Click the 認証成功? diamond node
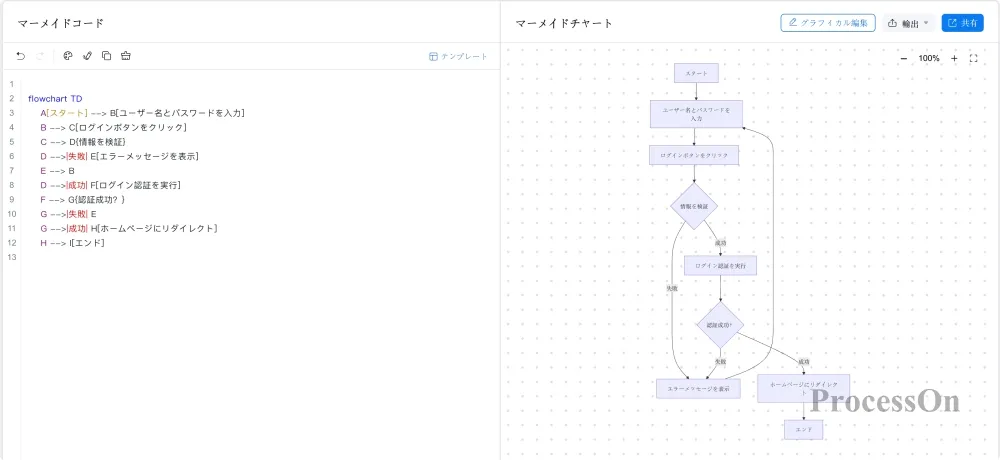The width and height of the screenshot is (1000, 460). tap(720, 325)
